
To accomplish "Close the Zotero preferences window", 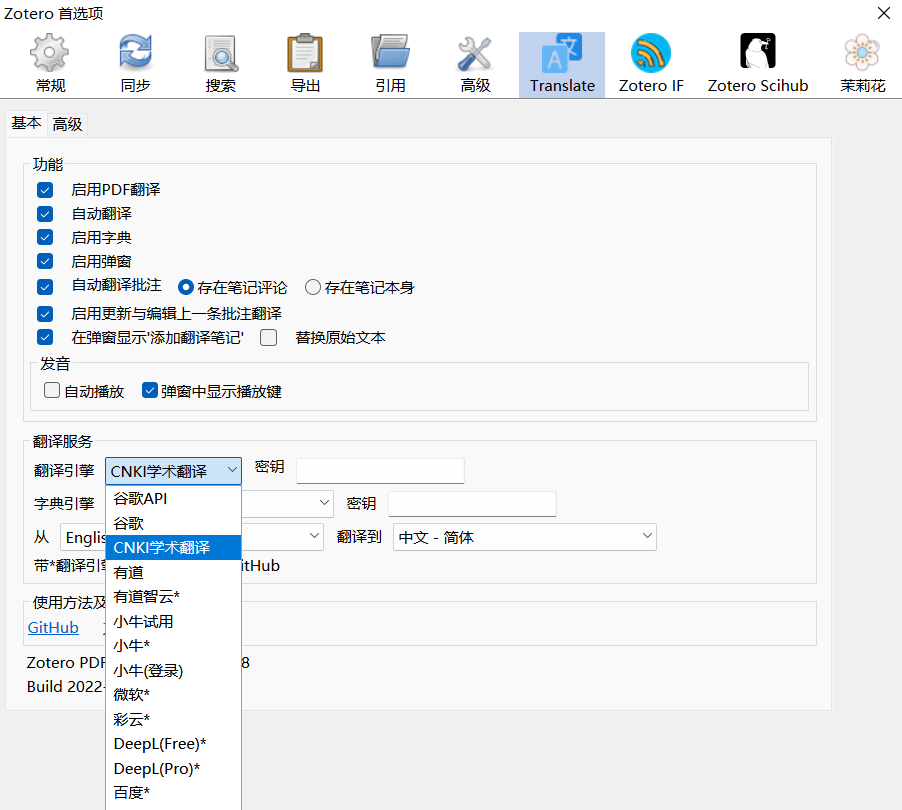I will point(884,13).
